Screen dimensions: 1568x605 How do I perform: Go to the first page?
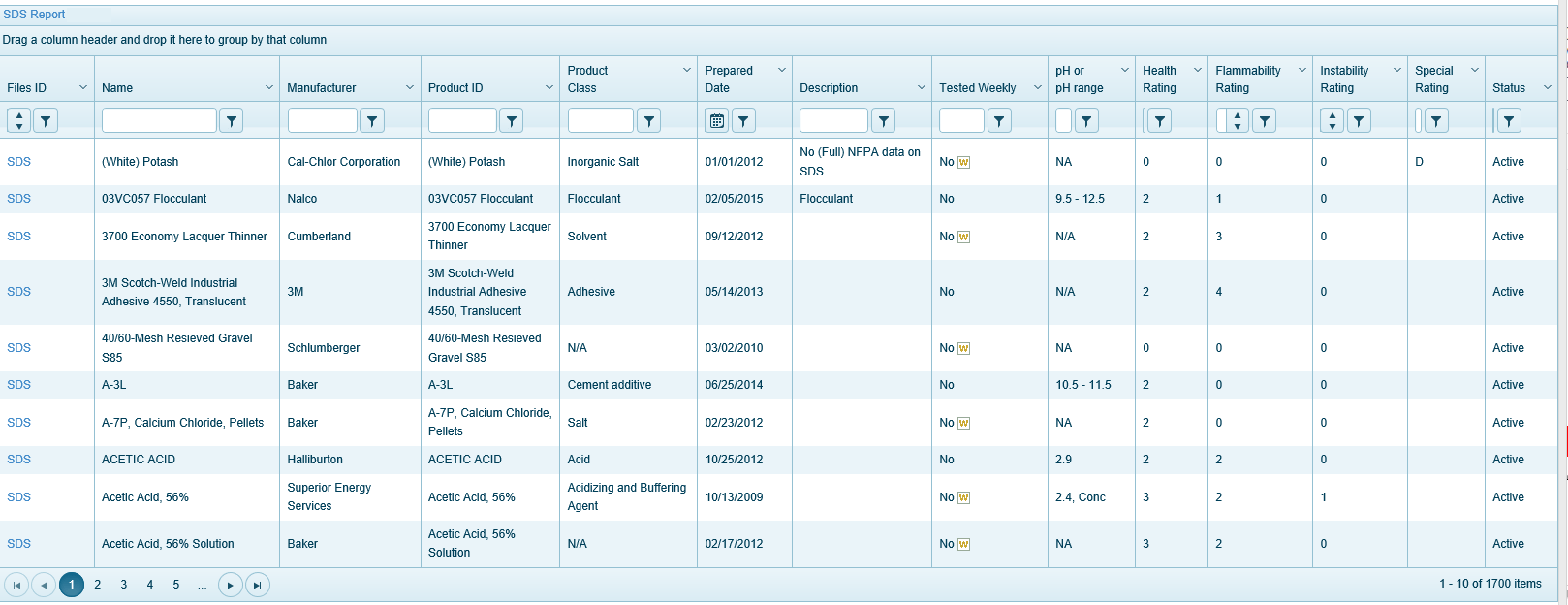pos(16,585)
